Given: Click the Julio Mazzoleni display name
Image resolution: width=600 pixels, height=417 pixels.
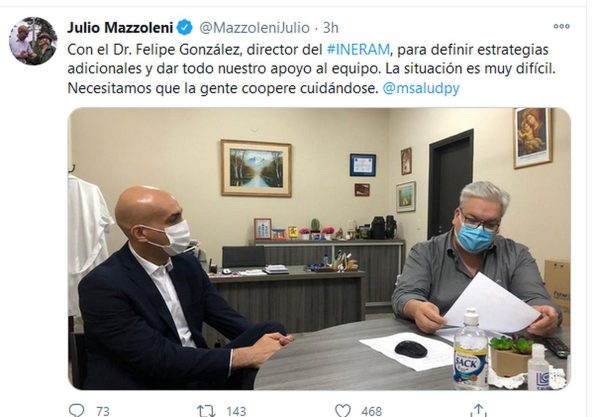Looking at the screenshot, I should coord(120,28).
